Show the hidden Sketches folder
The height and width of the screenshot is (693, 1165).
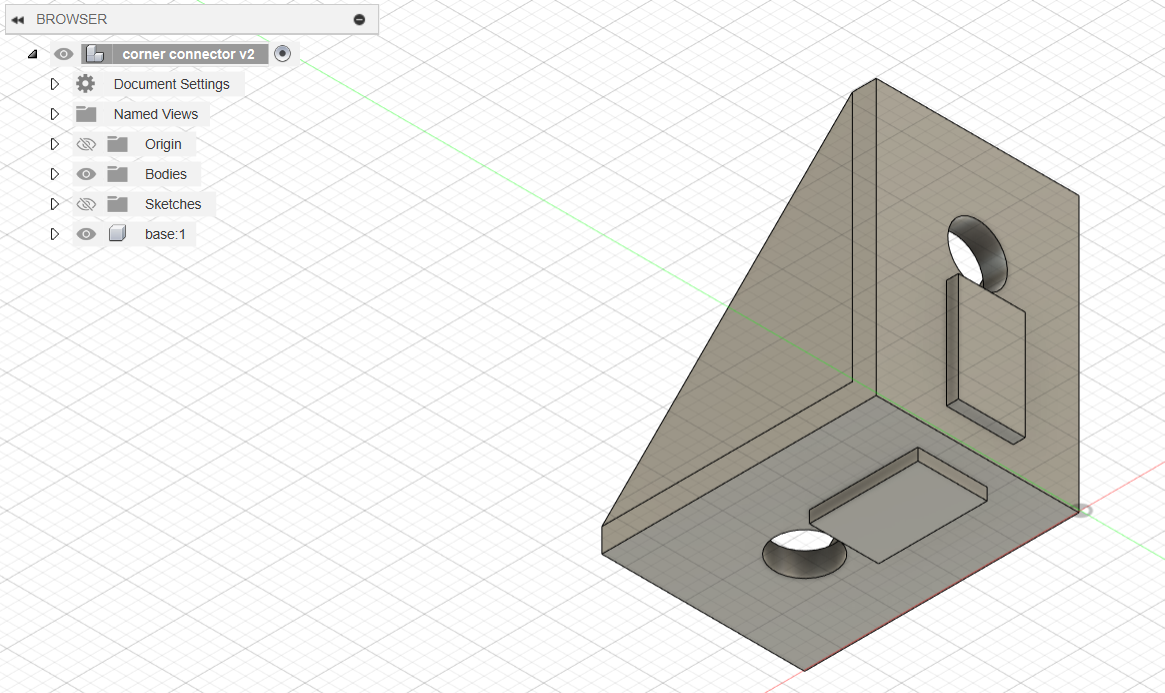tap(86, 204)
